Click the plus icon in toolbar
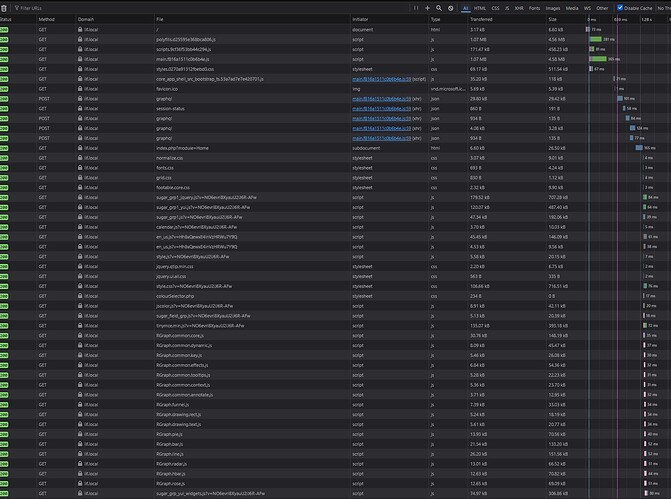 pyautogui.click(x=426, y=7)
